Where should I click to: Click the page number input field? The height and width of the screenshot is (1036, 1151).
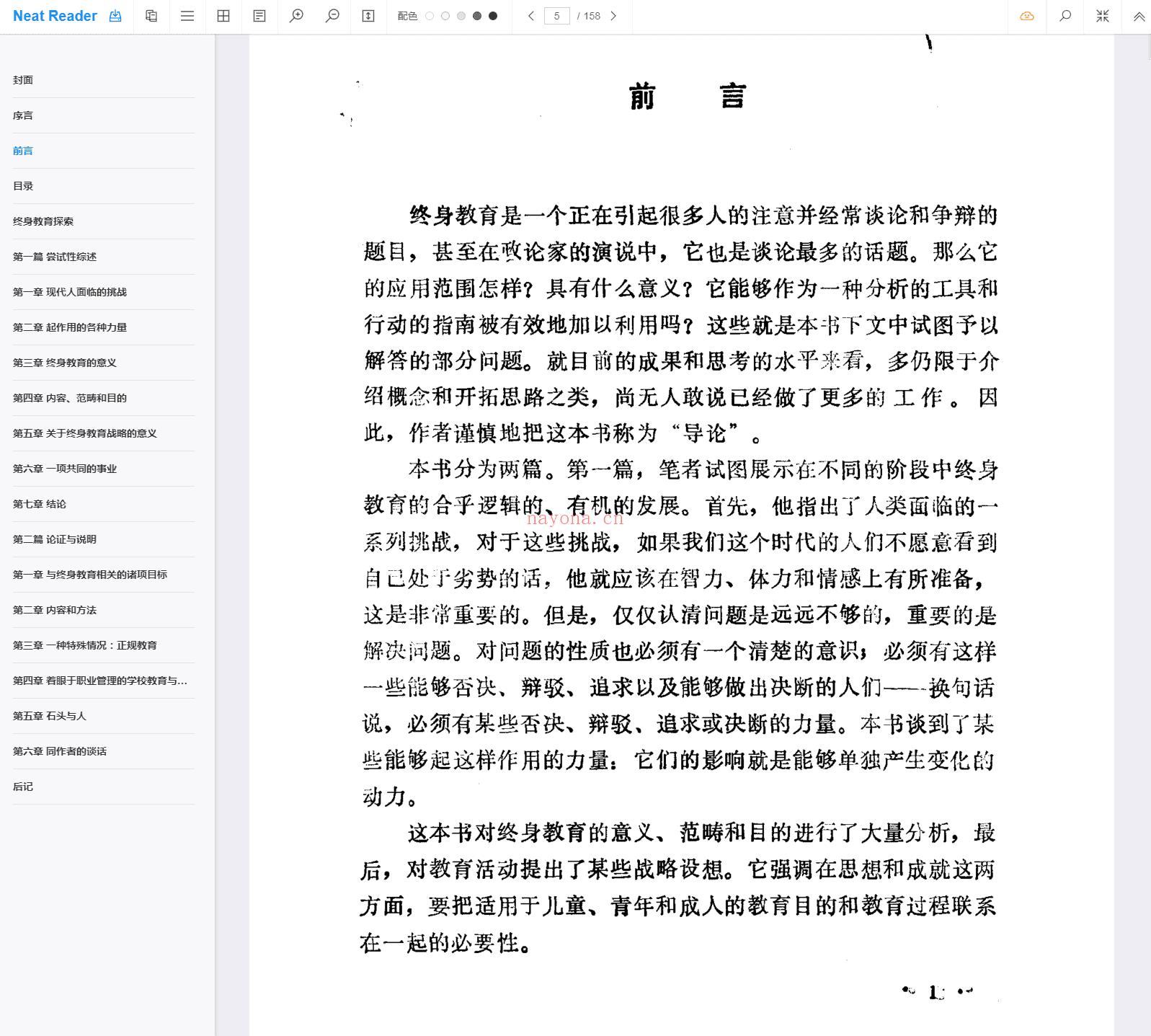[556, 16]
